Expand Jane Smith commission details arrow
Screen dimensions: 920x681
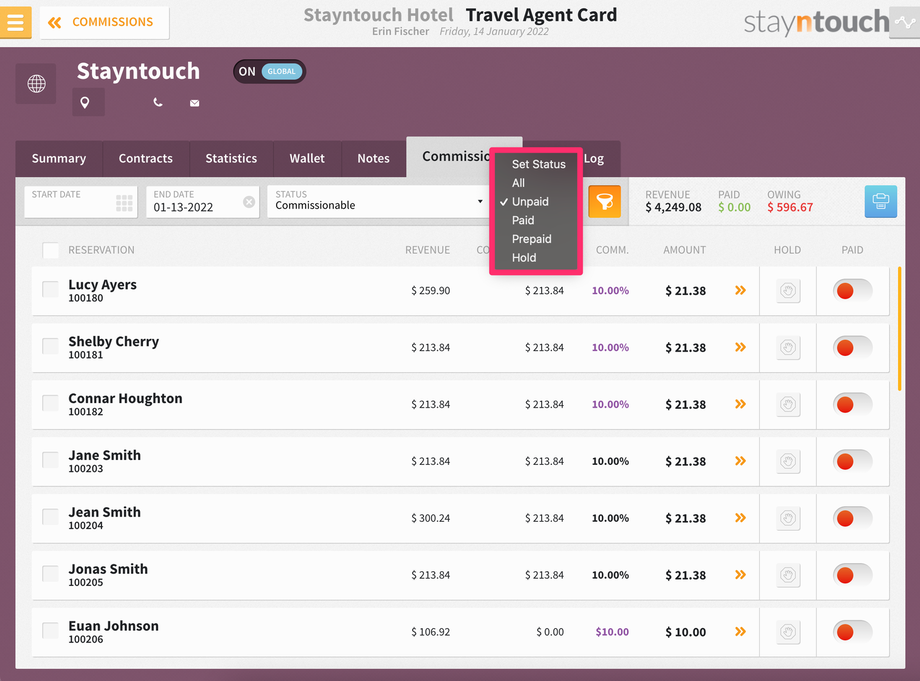[740, 461]
